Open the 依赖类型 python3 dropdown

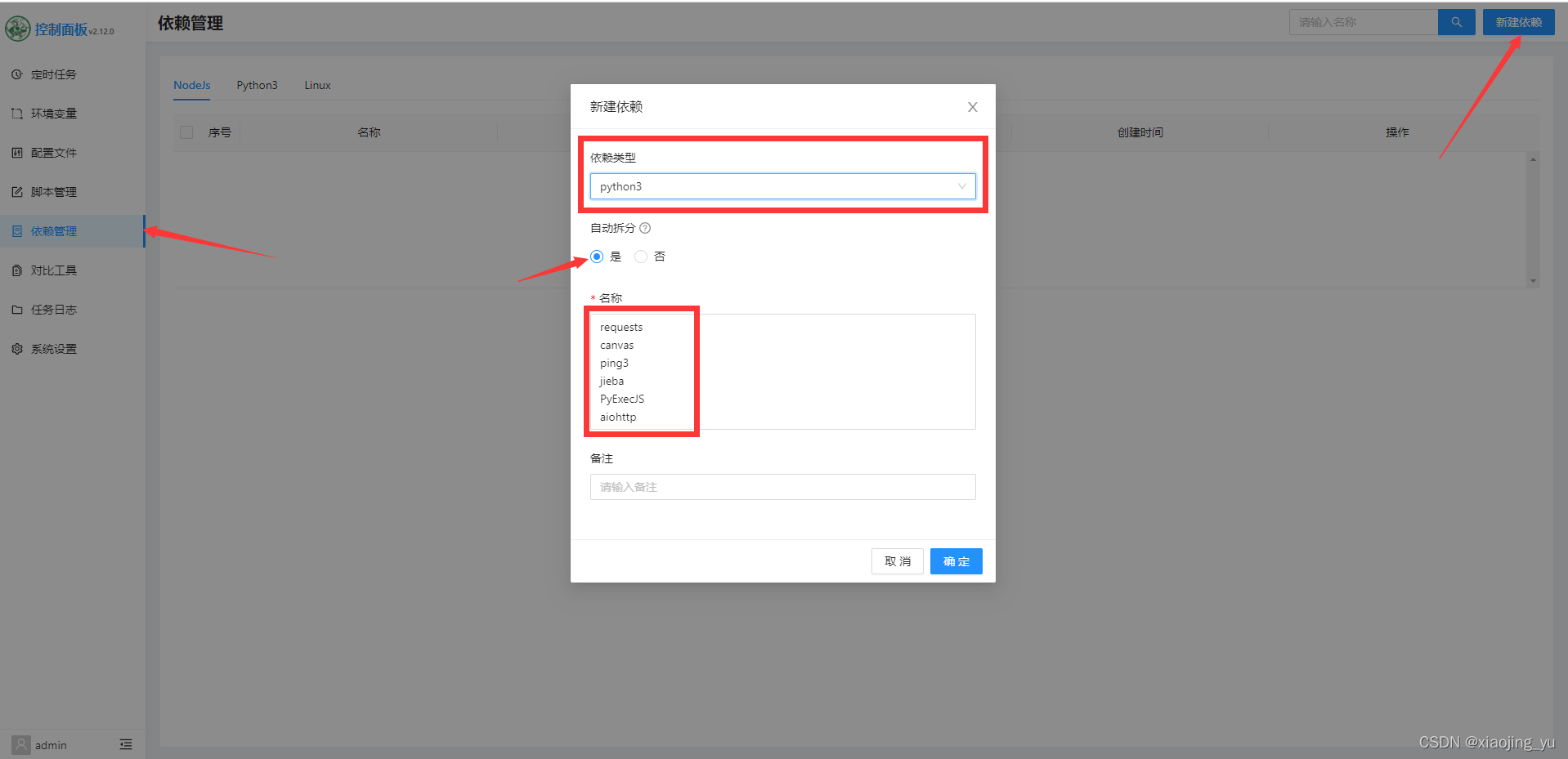click(782, 186)
